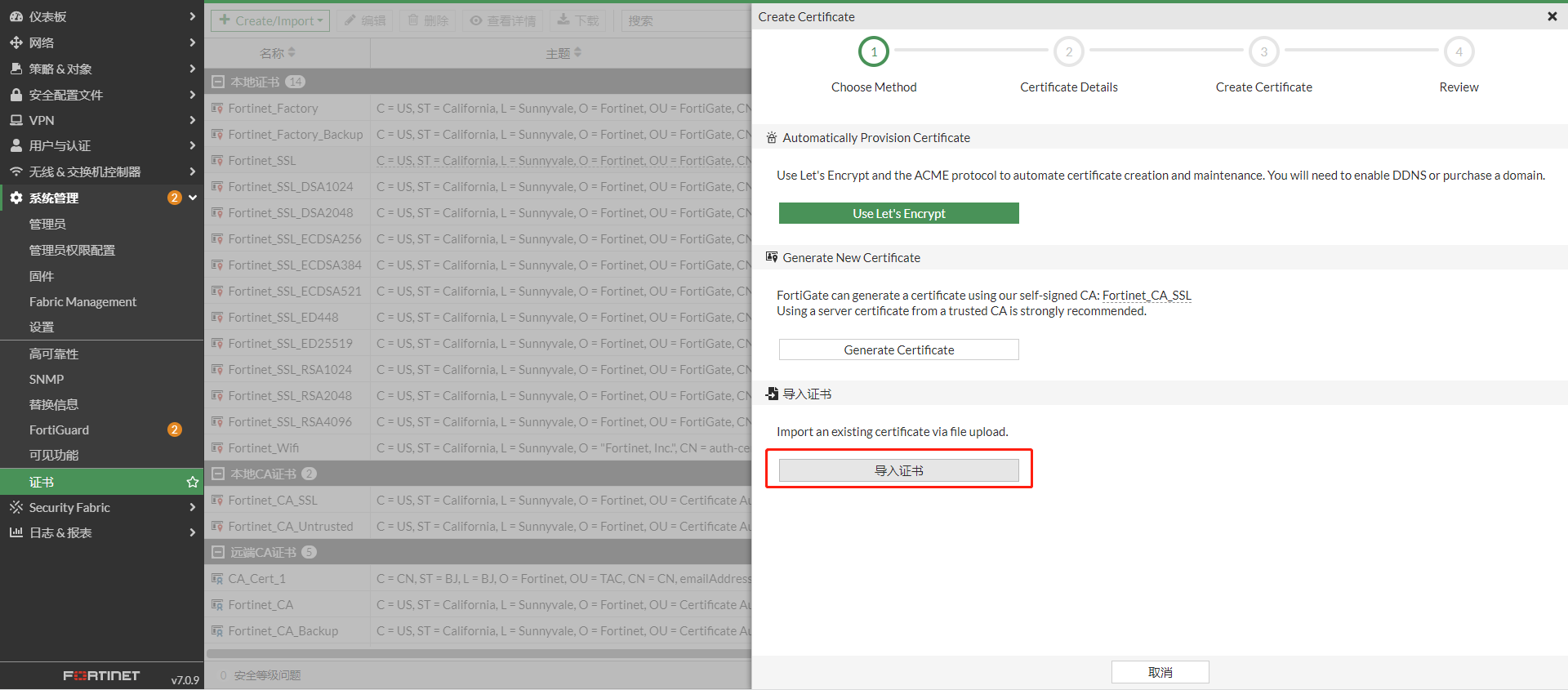Click the favorite star icon beside 证书
The height and width of the screenshot is (690, 1568).
point(193,482)
